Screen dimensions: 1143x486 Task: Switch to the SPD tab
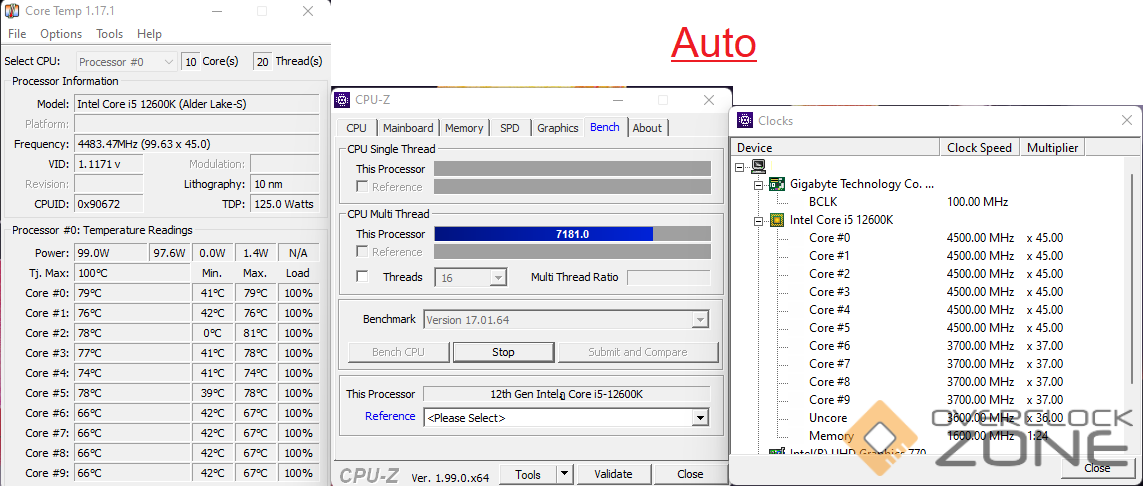510,128
